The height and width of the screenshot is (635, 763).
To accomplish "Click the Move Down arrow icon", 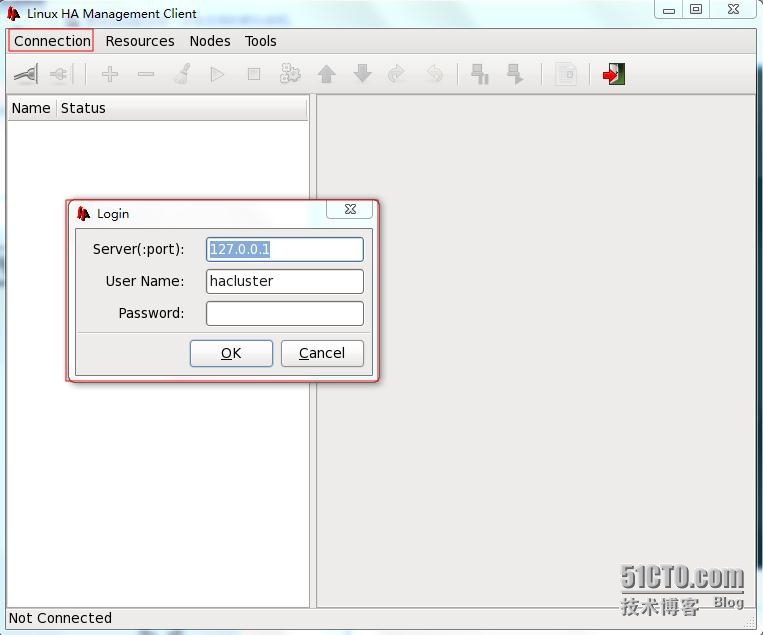I will pyautogui.click(x=363, y=74).
